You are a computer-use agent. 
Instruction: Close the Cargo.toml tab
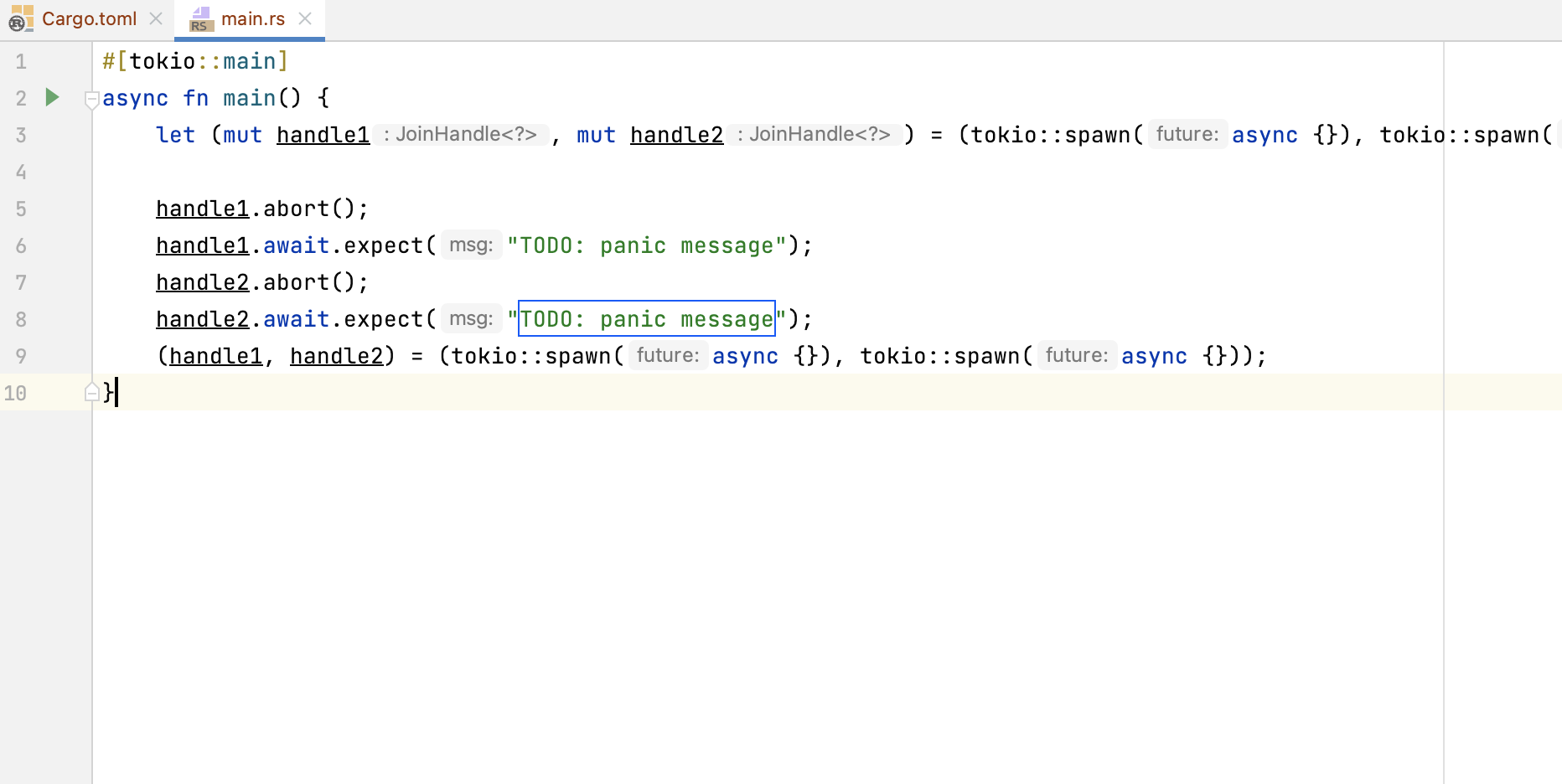click(156, 18)
